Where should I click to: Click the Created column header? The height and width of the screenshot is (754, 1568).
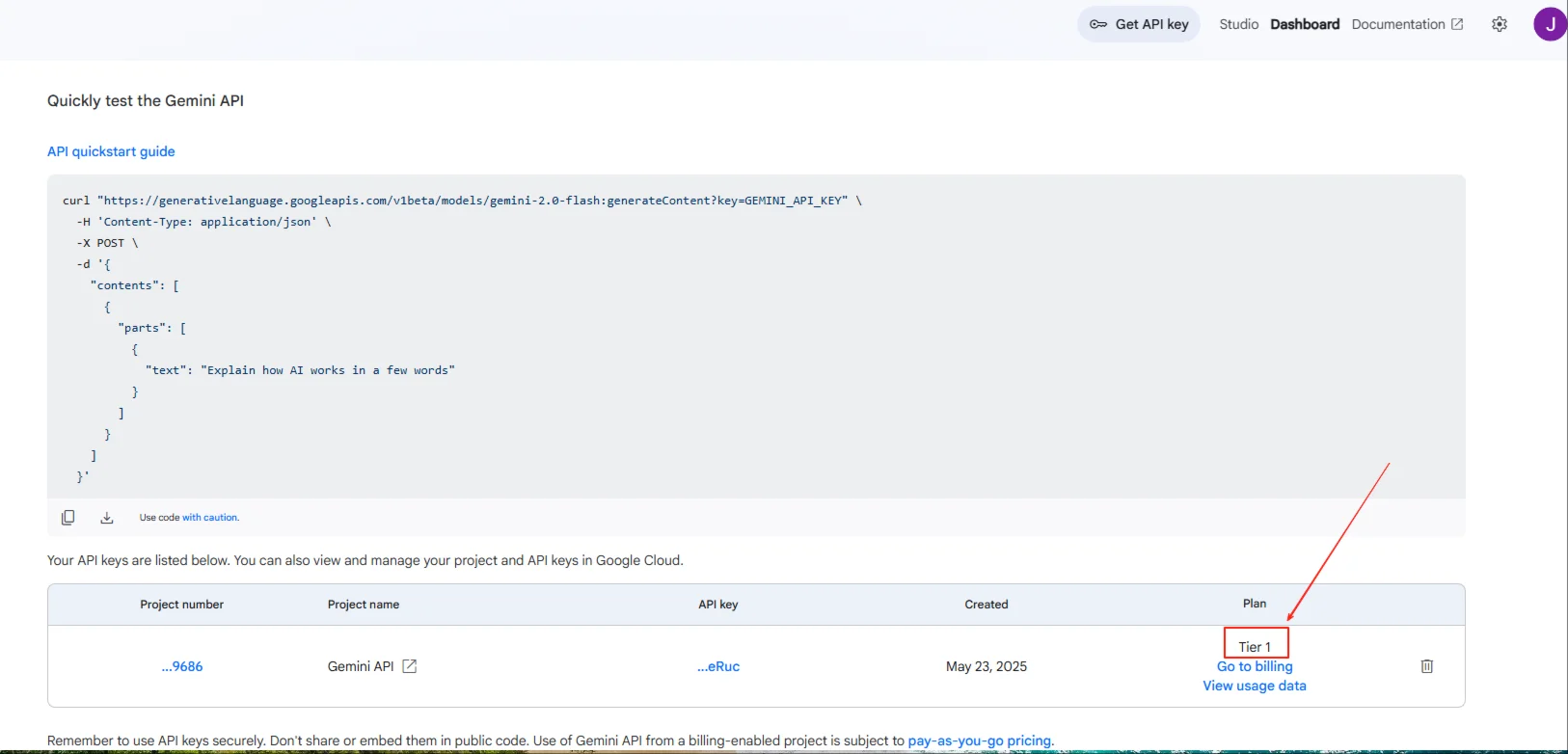987,605
